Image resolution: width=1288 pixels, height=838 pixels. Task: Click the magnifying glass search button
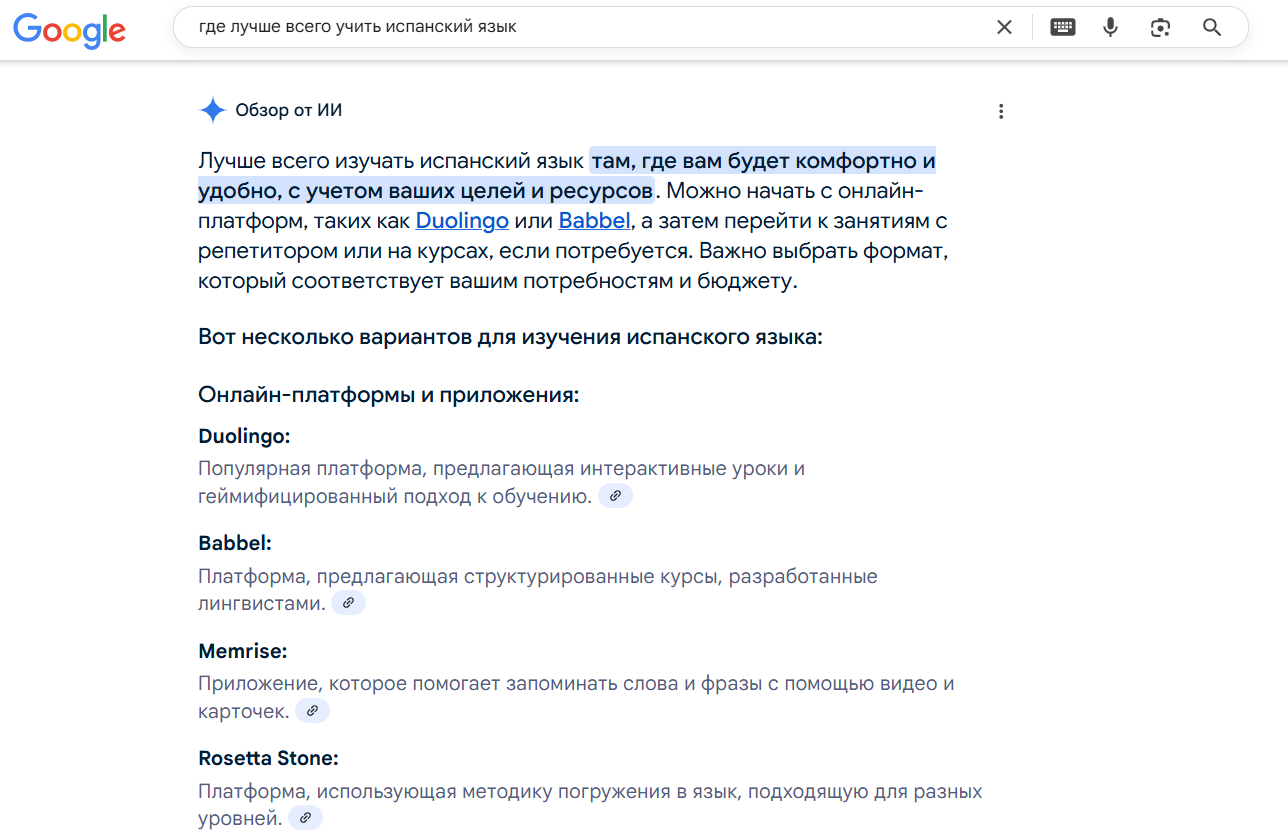pyautogui.click(x=1212, y=27)
